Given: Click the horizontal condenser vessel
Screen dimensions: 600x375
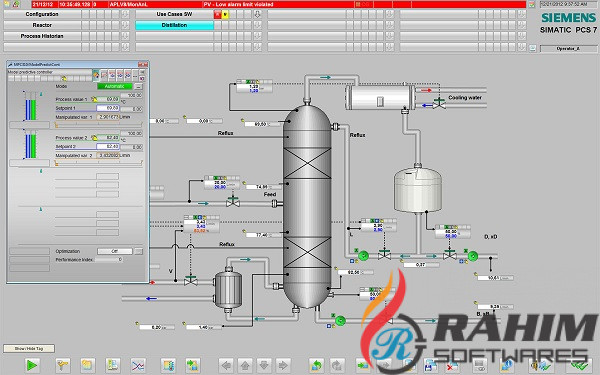Looking at the screenshot, I should pos(380,98).
